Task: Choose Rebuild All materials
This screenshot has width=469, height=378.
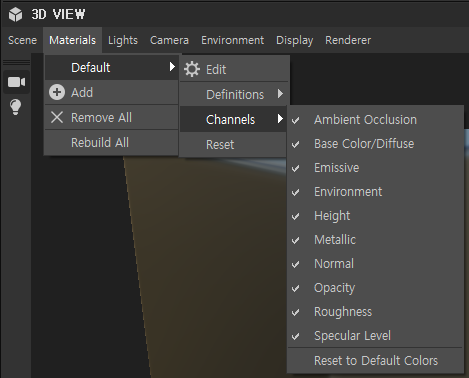Action: [111, 142]
